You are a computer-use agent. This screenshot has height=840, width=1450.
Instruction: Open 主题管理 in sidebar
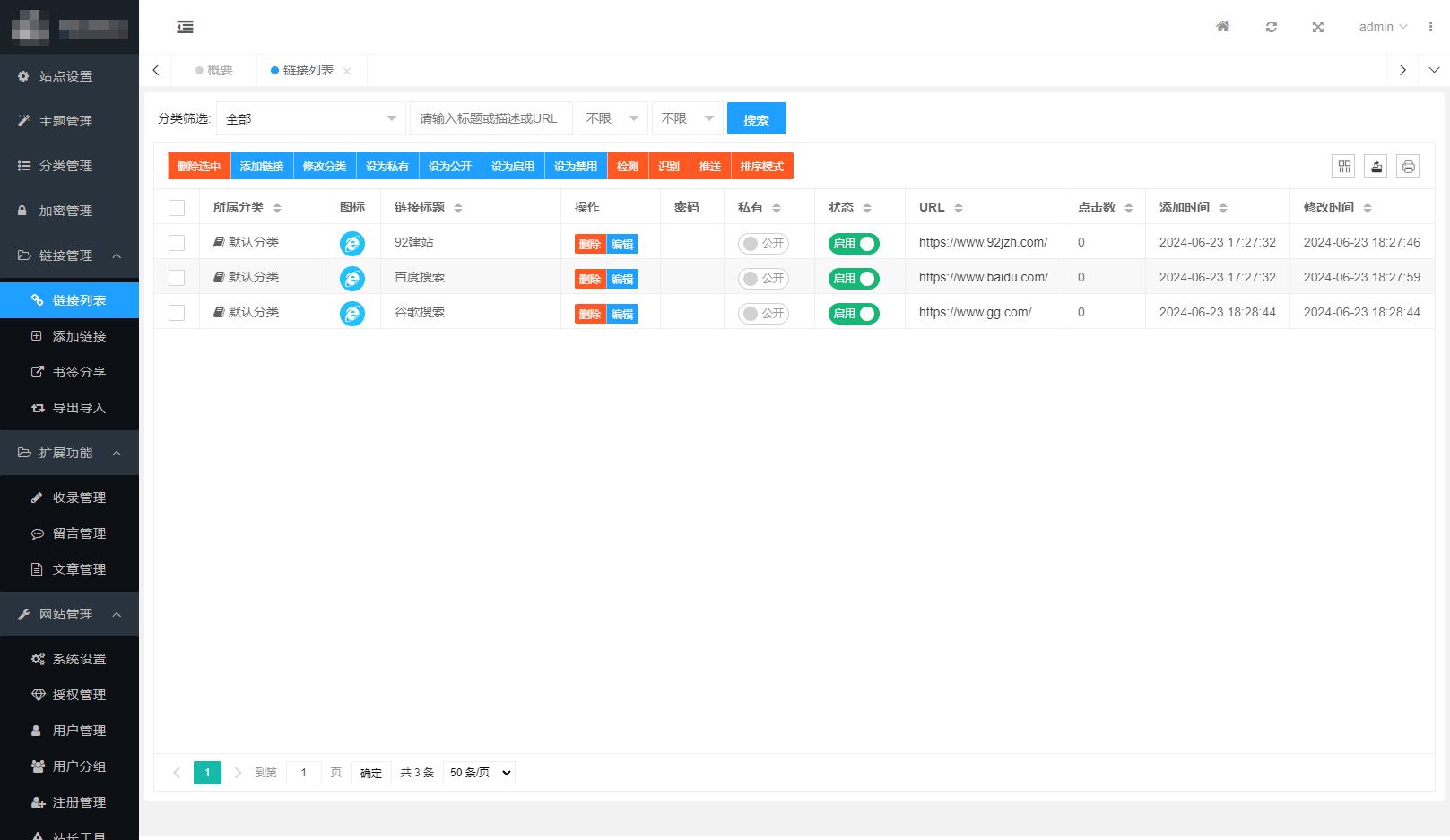69,121
